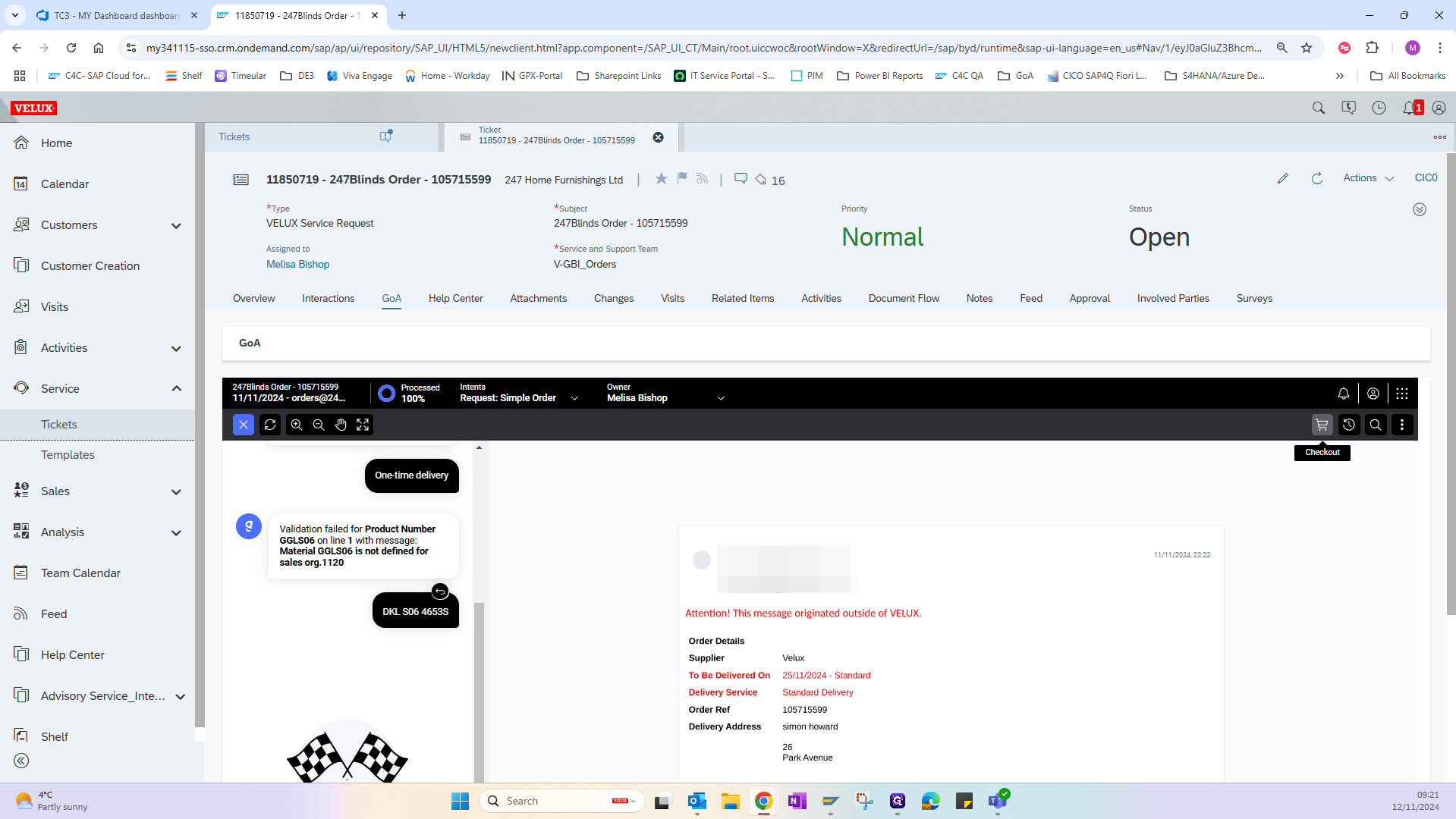Switch to the Overview tab
Viewport: 1456px width, 819px height.
coord(254,298)
